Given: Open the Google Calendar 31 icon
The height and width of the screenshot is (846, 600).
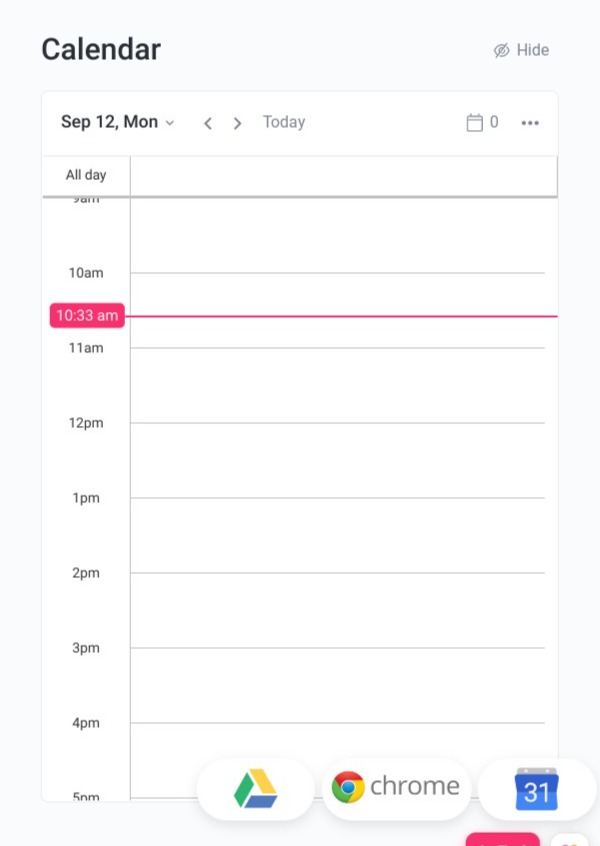Looking at the screenshot, I should click(536, 789).
